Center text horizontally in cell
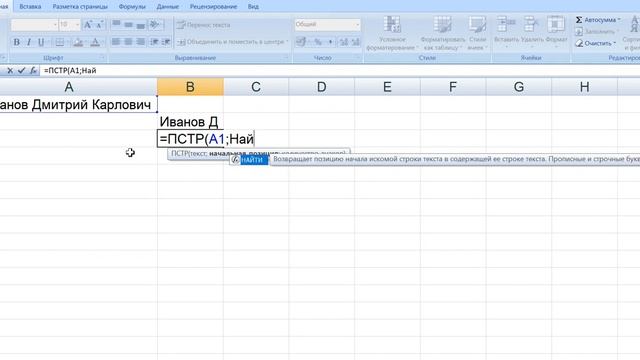The image size is (640, 360). click(x=129, y=42)
